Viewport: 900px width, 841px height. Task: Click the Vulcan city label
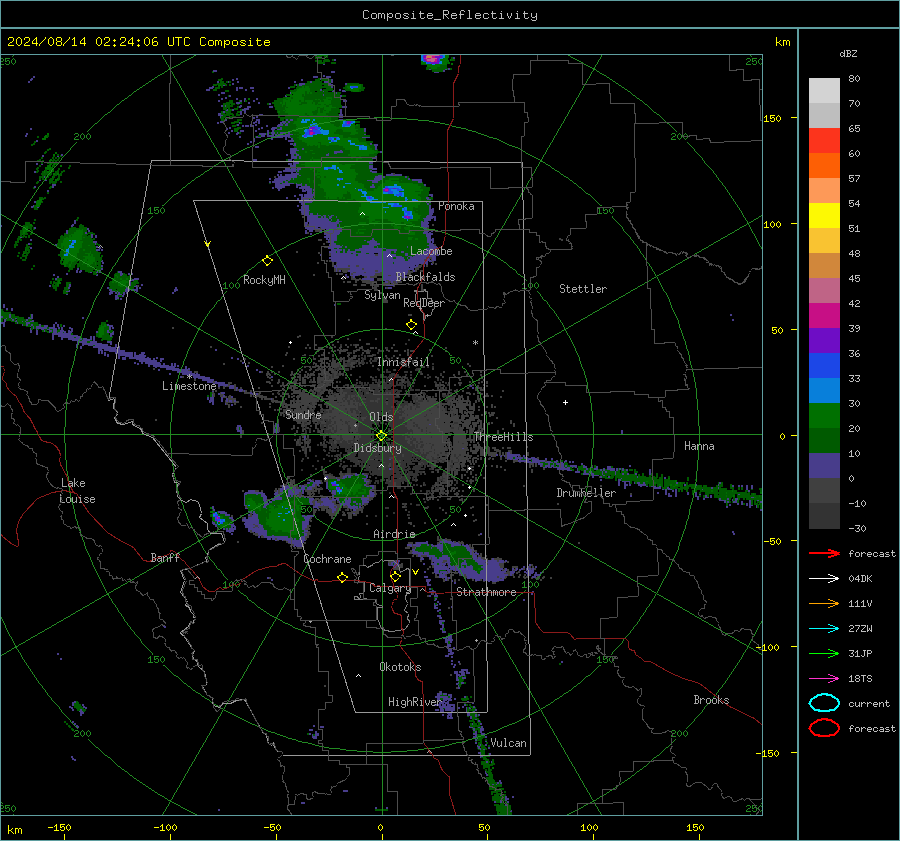[x=508, y=743]
